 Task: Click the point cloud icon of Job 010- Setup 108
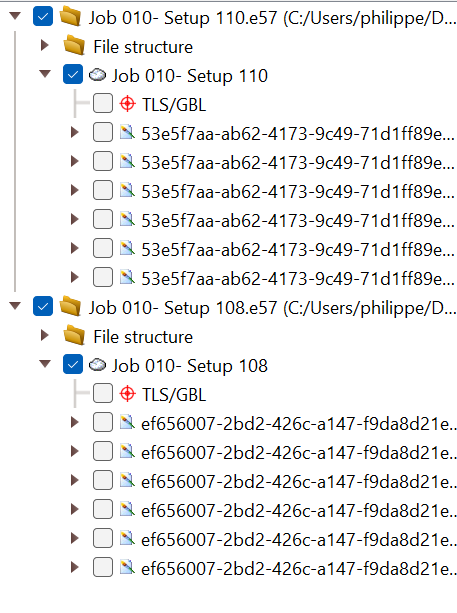[97, 365]
